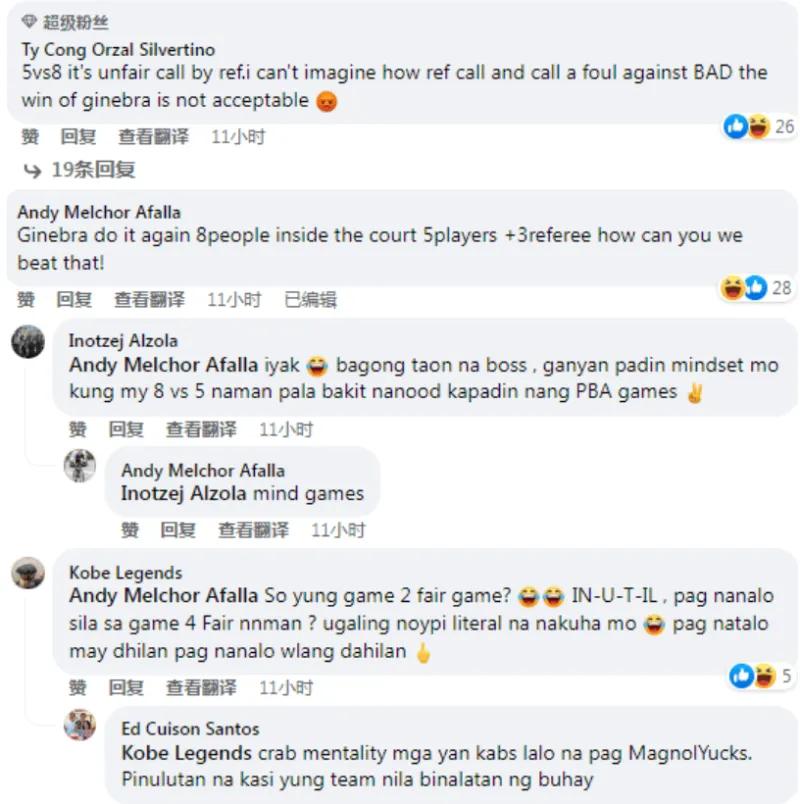The height and width of the screenshot is (804, 800).
Task: Click Andy Melchor Afalla's reply avatar
Action: coord(79,466)
